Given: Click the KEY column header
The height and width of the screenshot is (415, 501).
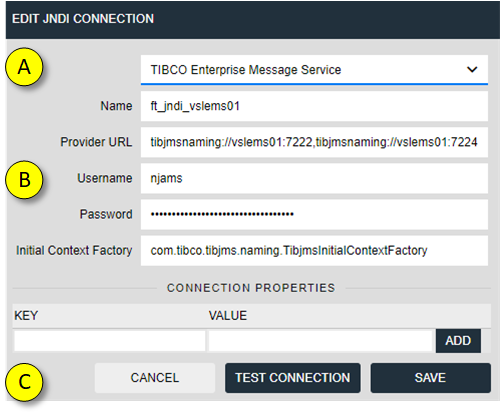Looking at the screenshot, I should [x=26, y=315].
